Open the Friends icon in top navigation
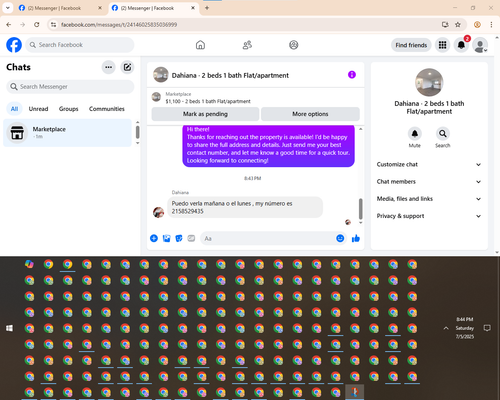The width and height of the screenshot is (500, 400). [x=247, y=45]
